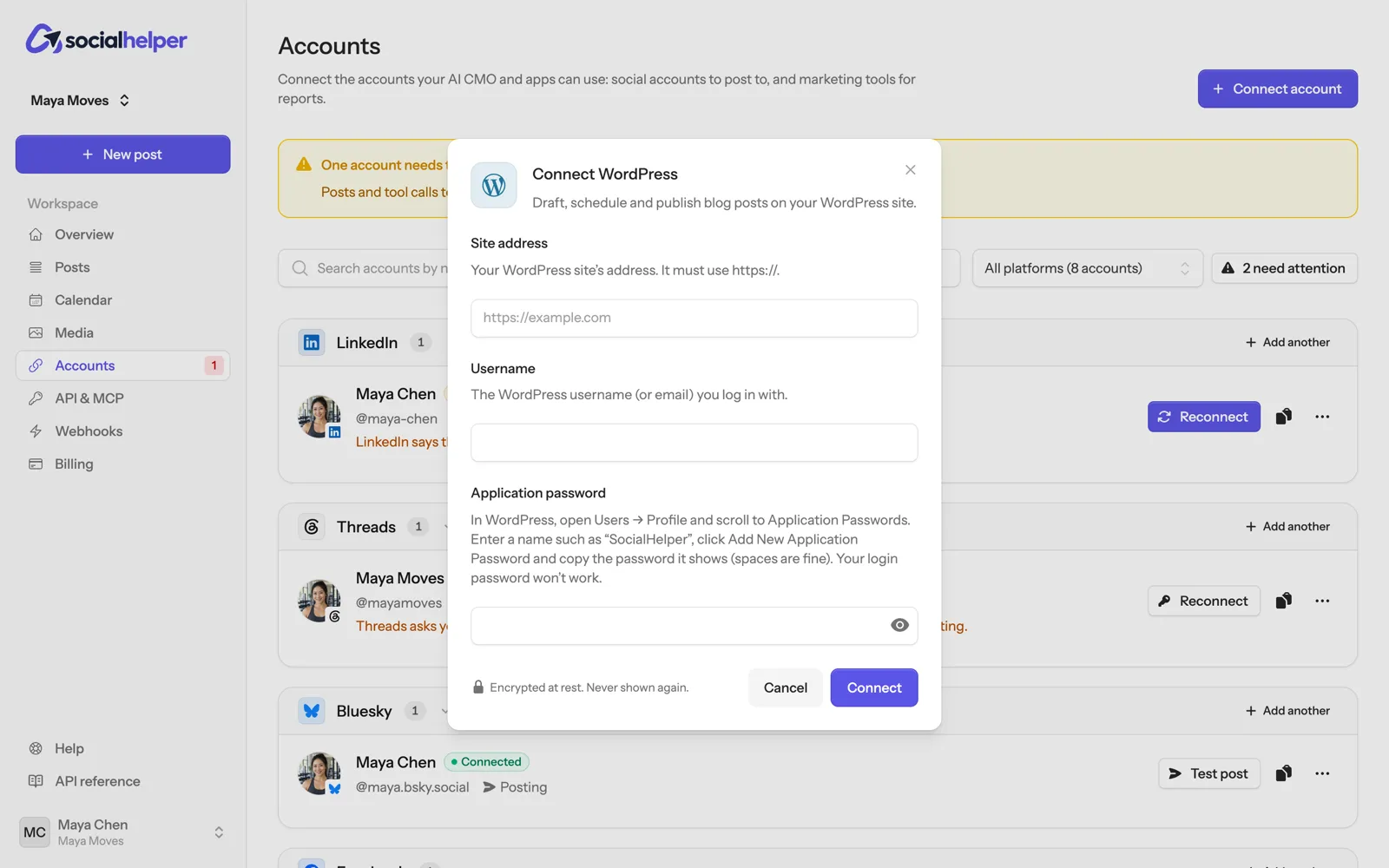Click the socialhelper logo
The image size is (1389, 868).
(106, 39)
